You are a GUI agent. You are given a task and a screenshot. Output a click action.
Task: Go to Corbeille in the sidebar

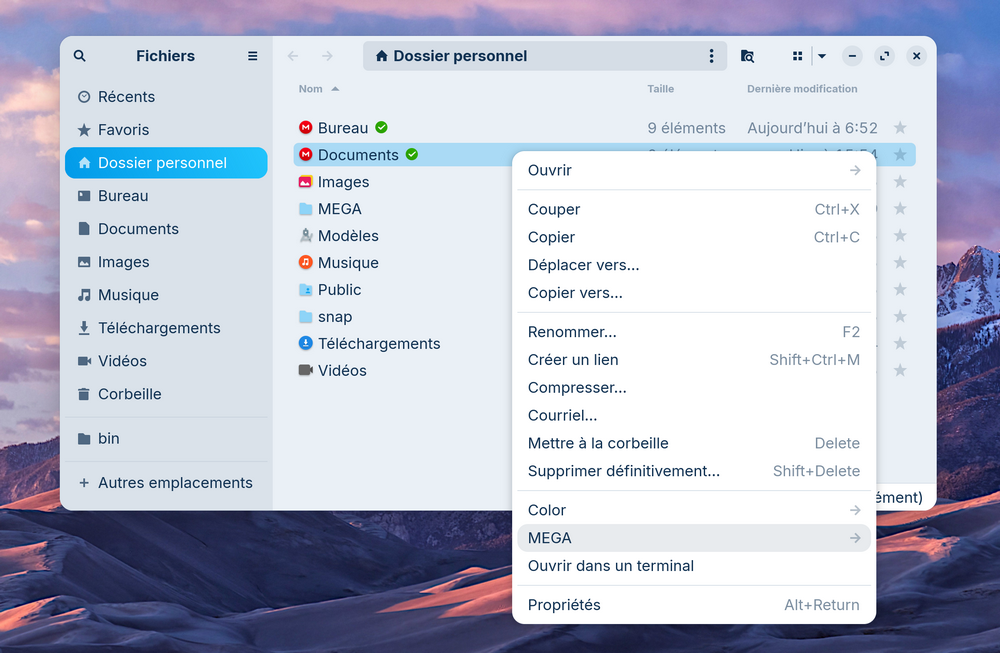(x=129, y=394)
